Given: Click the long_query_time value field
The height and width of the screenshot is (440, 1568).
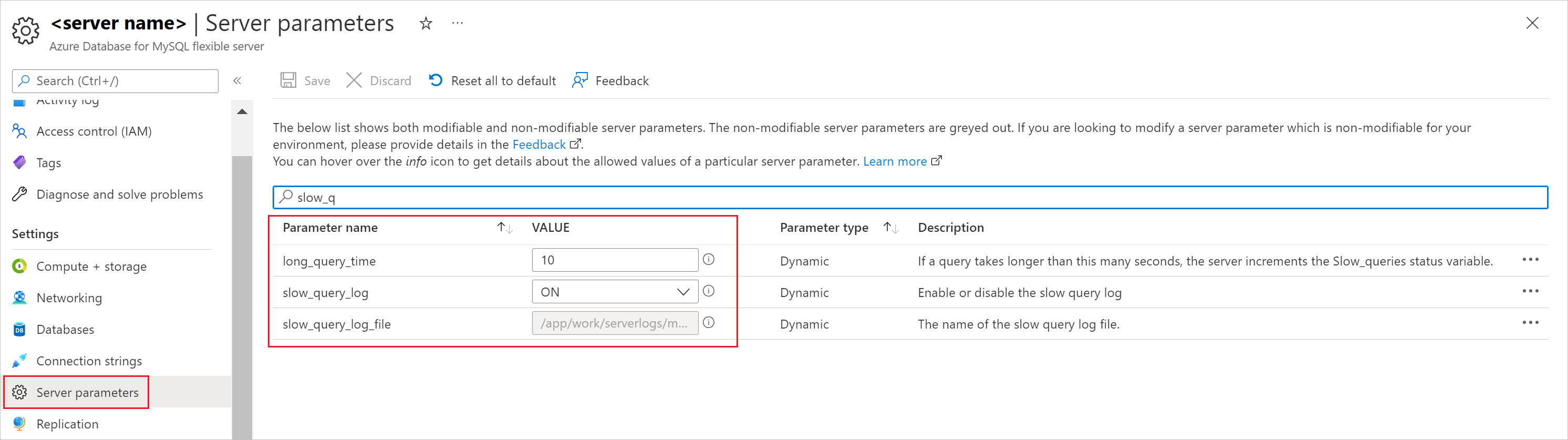Looking at the screenshot, I should pos(614,260).
